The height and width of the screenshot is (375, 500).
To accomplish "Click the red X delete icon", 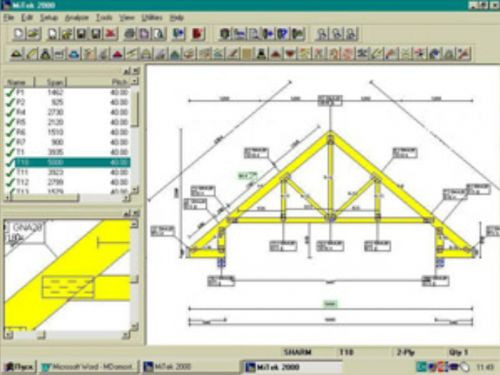I will [111, 34].
